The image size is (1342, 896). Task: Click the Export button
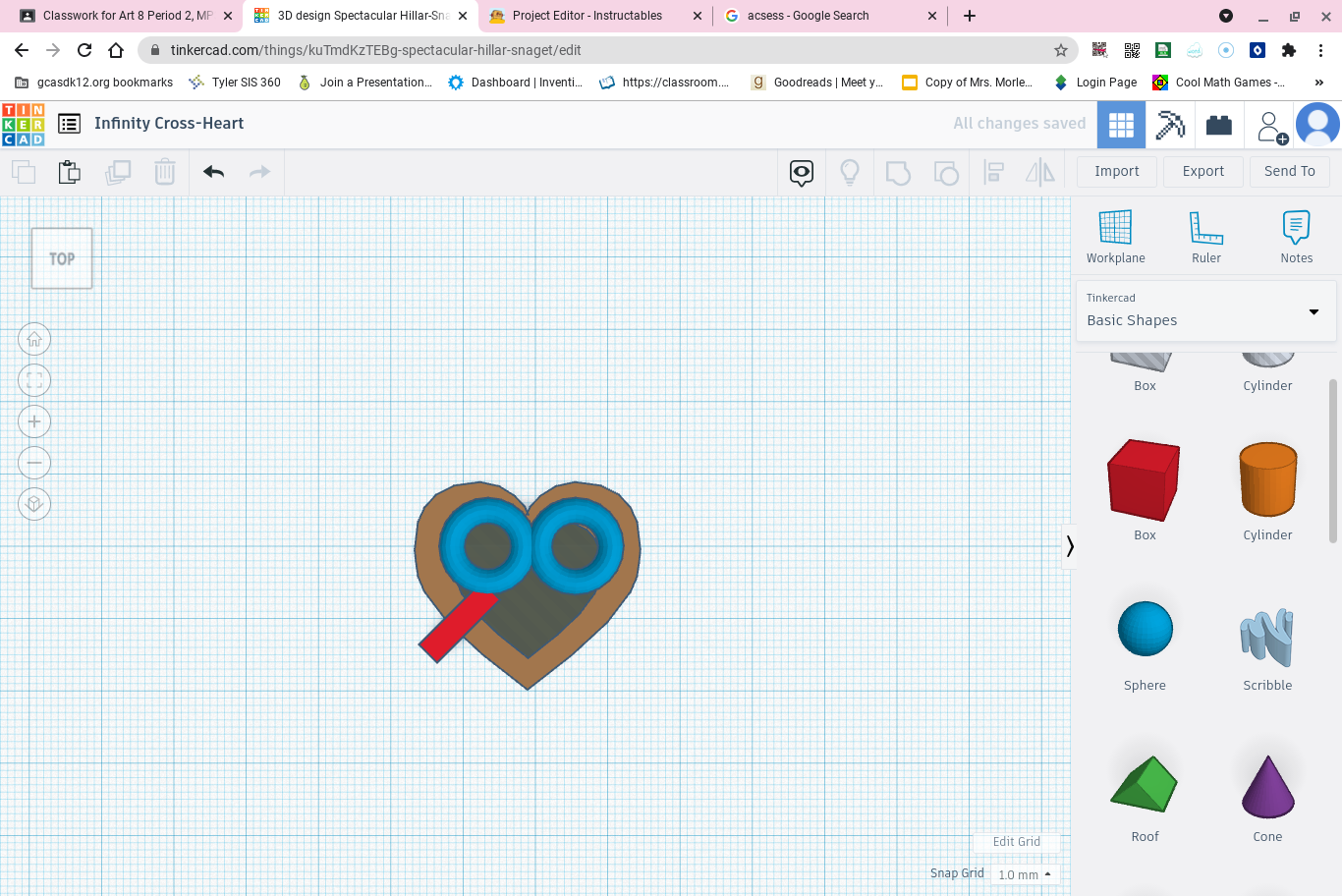coord(1203,171)
